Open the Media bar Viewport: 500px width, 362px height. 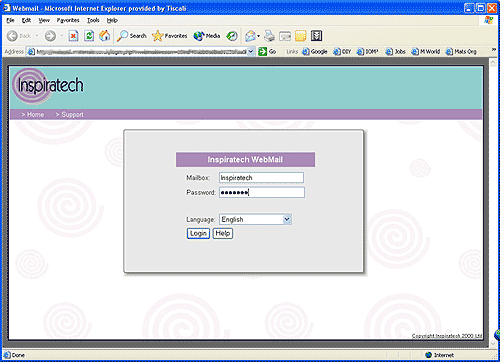coord(207,36)
